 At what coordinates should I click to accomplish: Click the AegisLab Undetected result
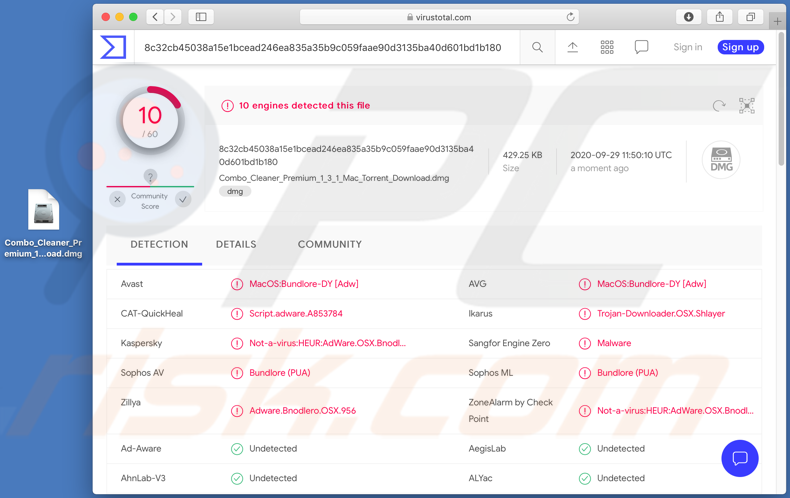click(621, 449)
